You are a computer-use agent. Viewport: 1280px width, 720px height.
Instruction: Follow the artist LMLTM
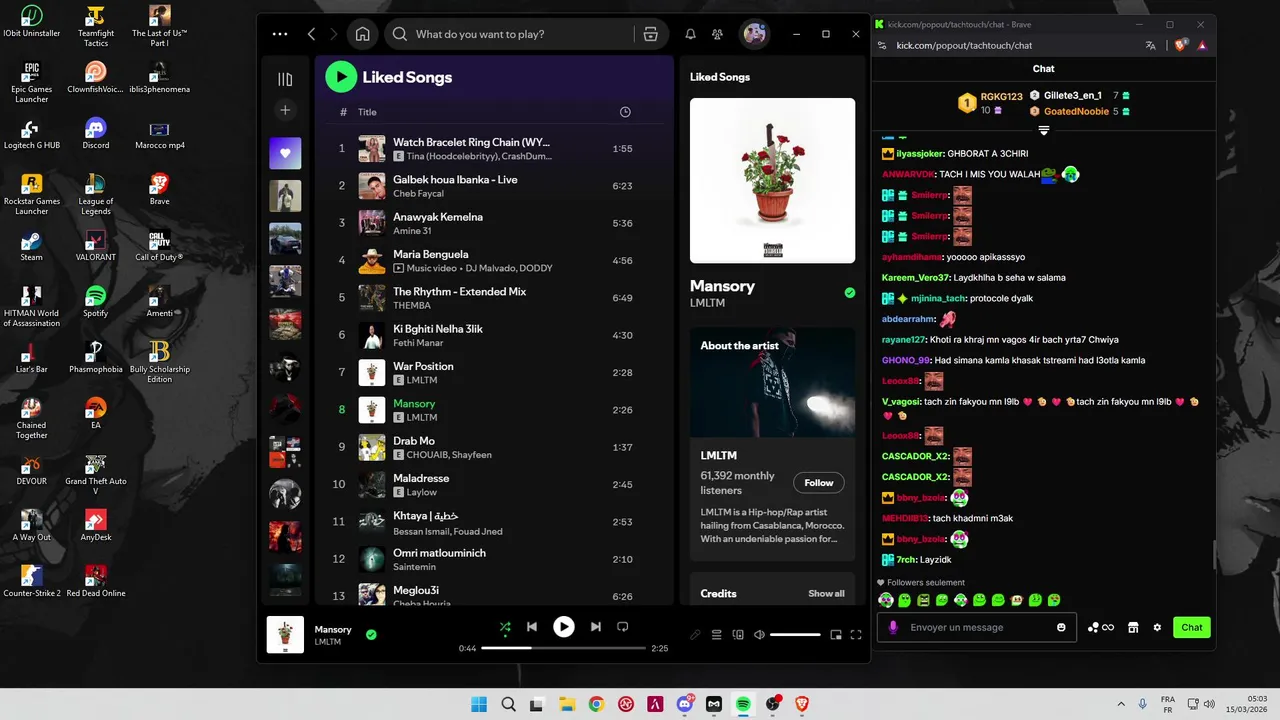[819, 483]
